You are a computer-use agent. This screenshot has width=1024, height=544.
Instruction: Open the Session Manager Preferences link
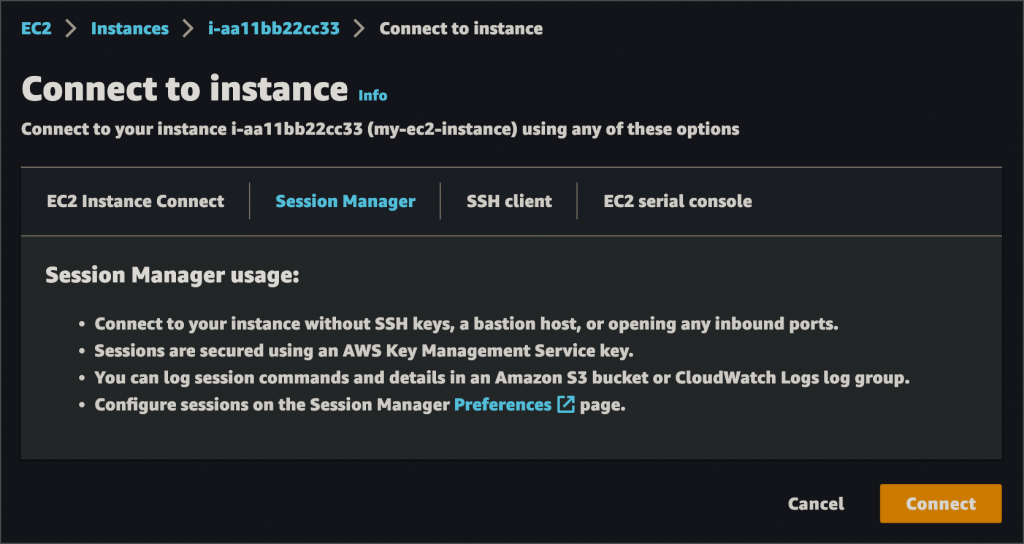503,405
